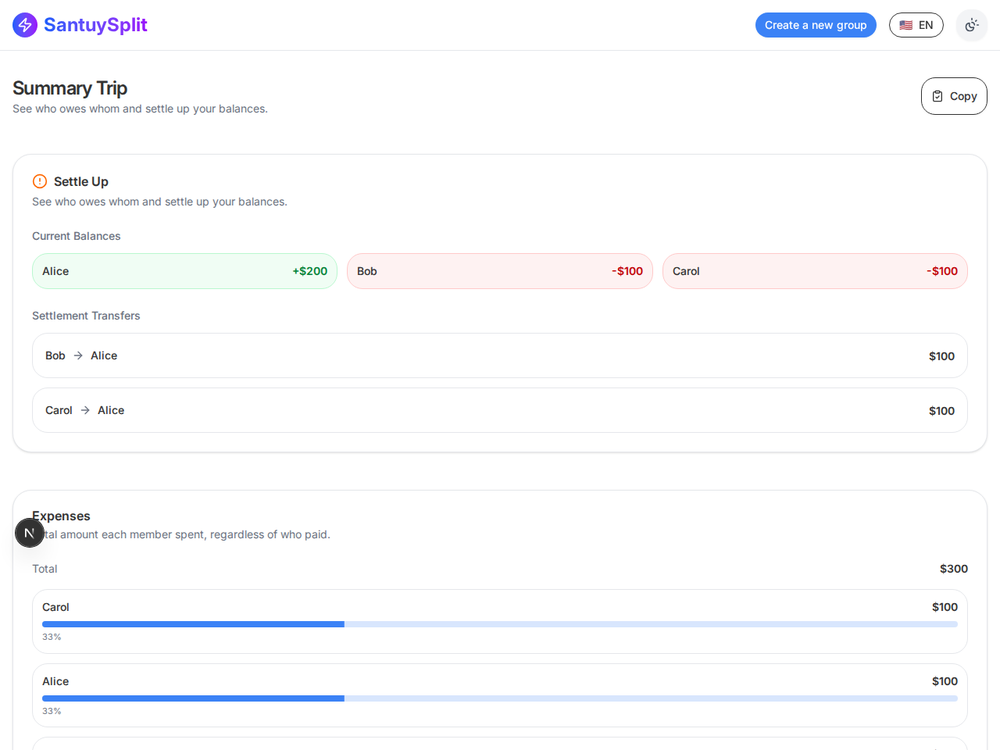Click Alice's 33% expense progress bar
Viewport: 1000px width, 750px height.
click(x=500, y=698)
